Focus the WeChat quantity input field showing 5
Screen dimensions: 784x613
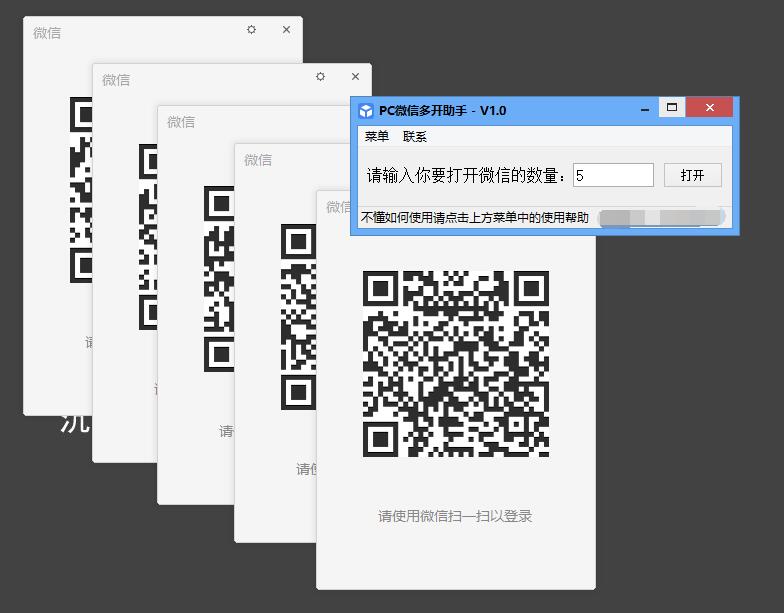(613, 175)
